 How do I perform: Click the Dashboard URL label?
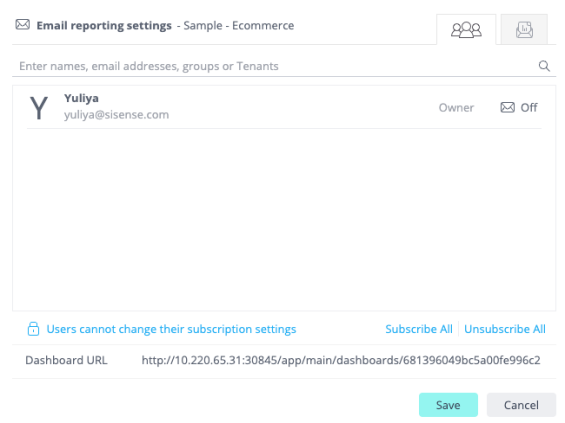(x=66, y=360)
